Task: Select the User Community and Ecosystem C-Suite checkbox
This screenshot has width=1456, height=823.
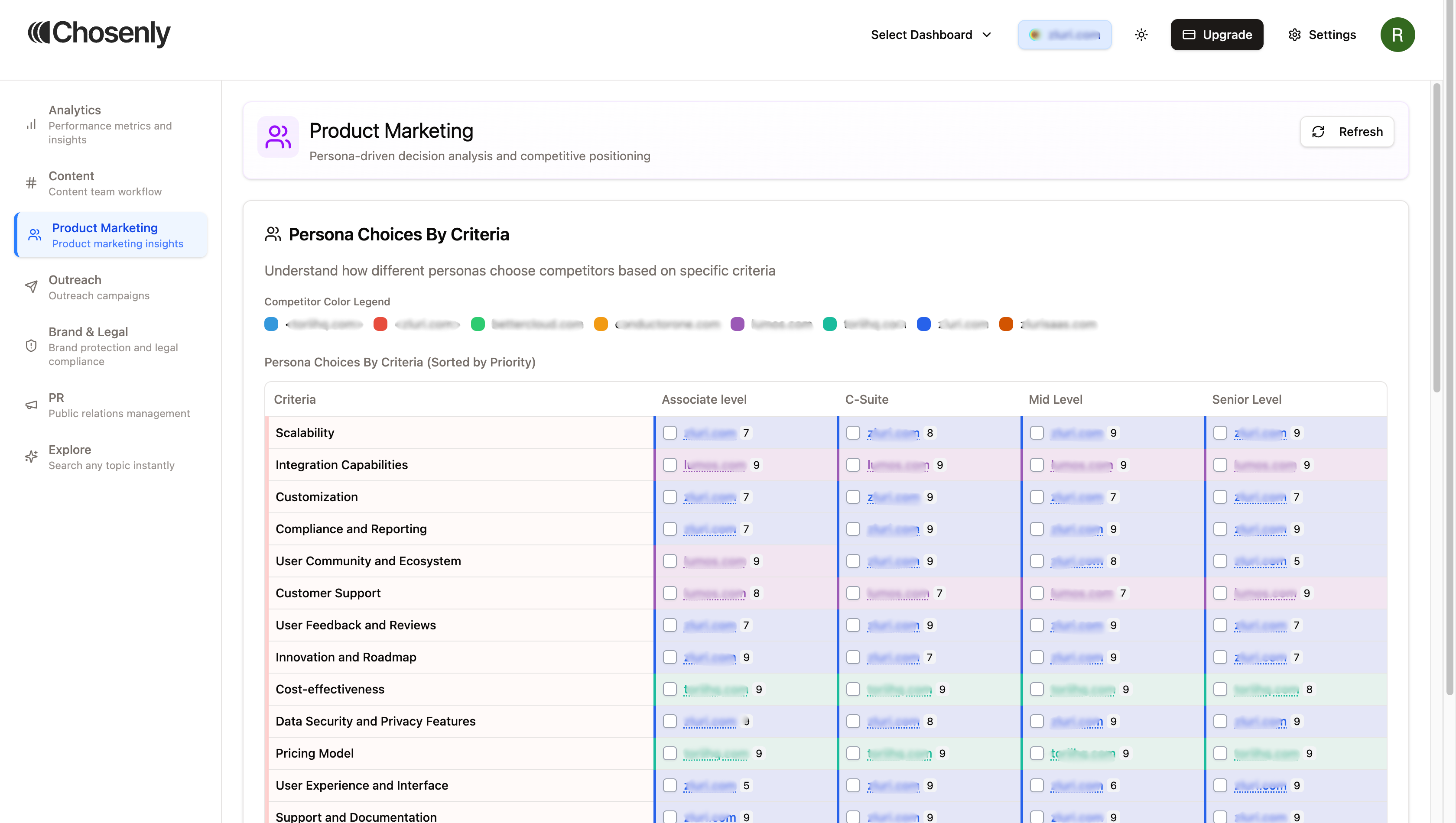Action: (853, 561)
